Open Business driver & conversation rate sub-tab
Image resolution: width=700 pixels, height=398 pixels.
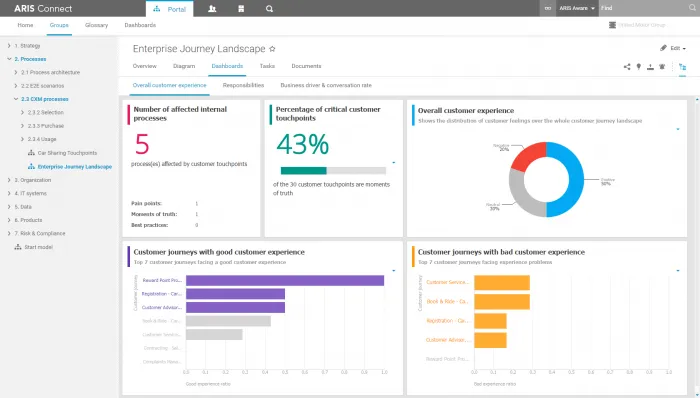pos(326,85)
